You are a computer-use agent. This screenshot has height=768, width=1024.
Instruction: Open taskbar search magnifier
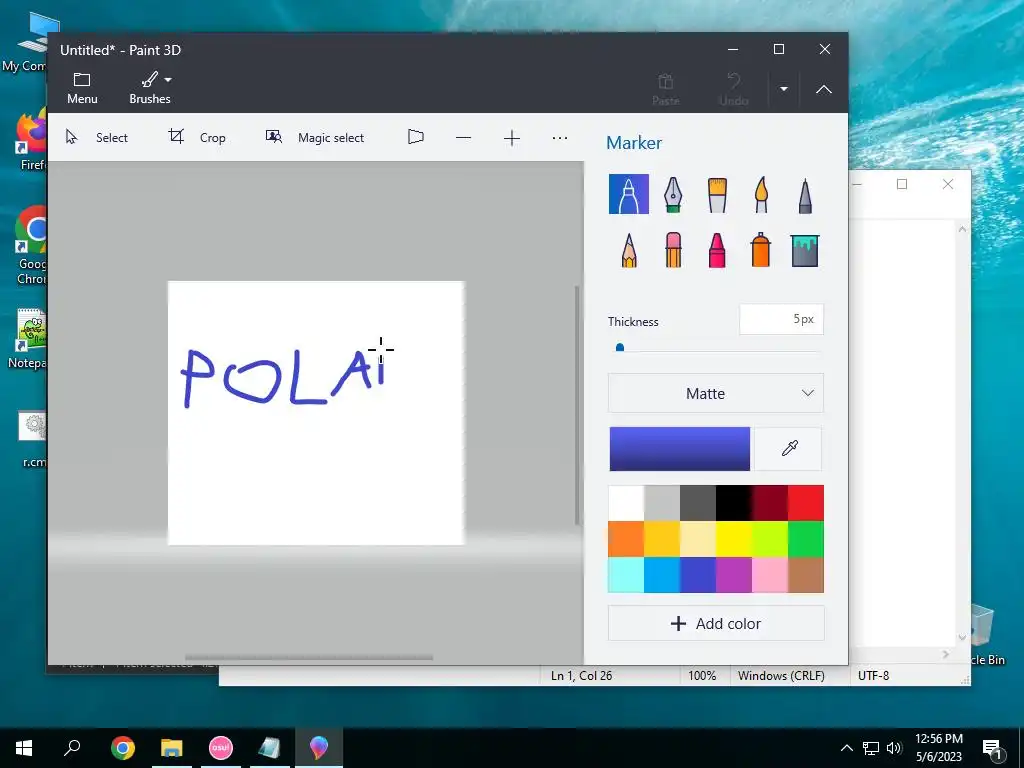click(x=72, y=748)
